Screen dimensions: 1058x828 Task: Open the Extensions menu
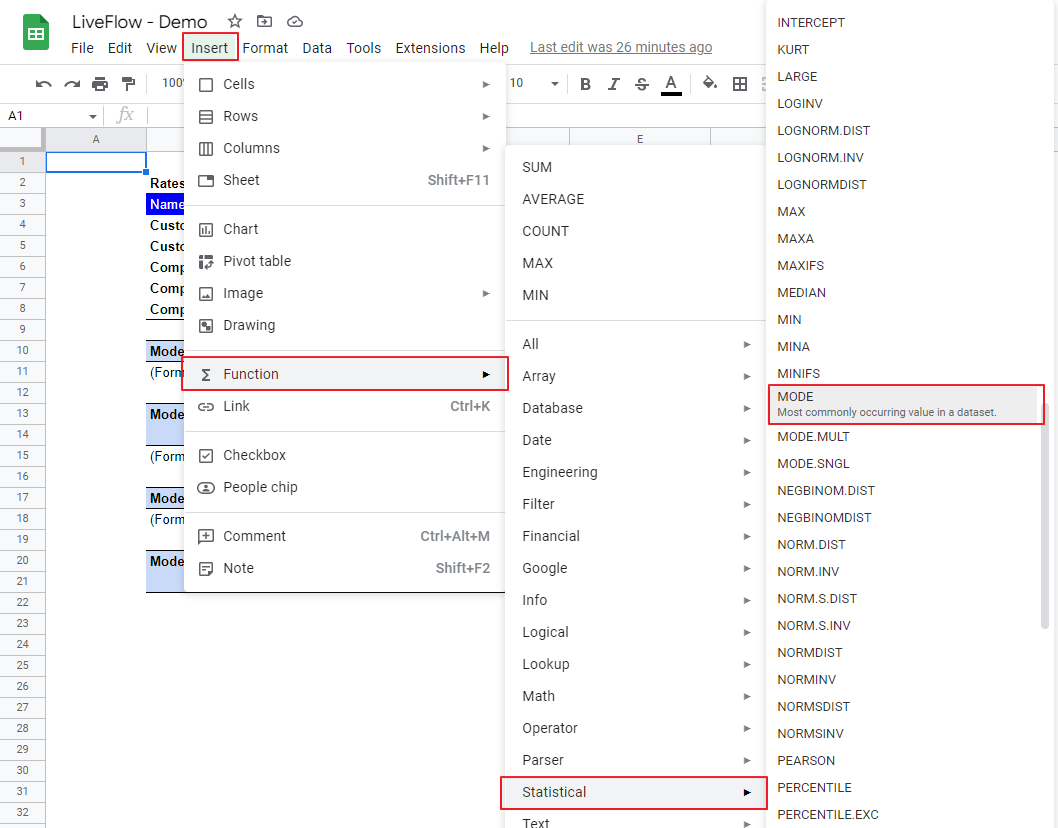[430, 48]
